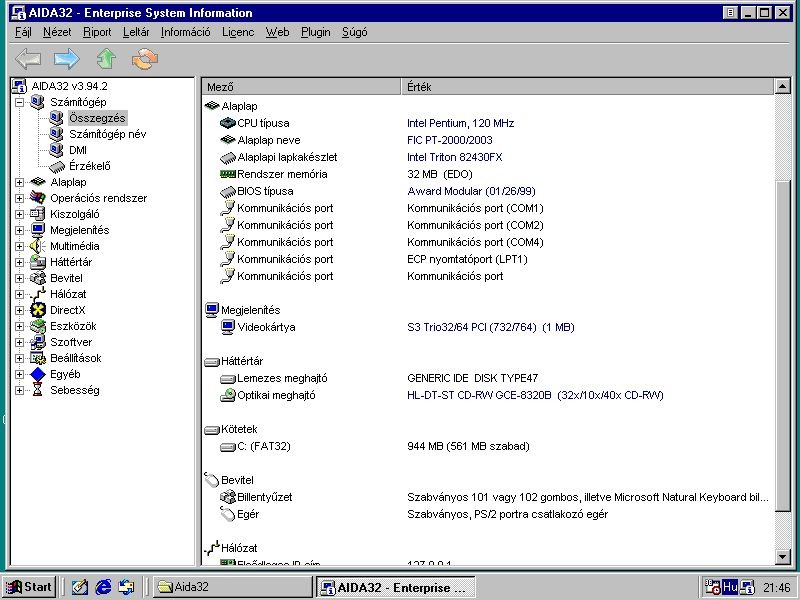Click the Egyéb blue diamond icon
800x600 pixels.
[37, 374]
